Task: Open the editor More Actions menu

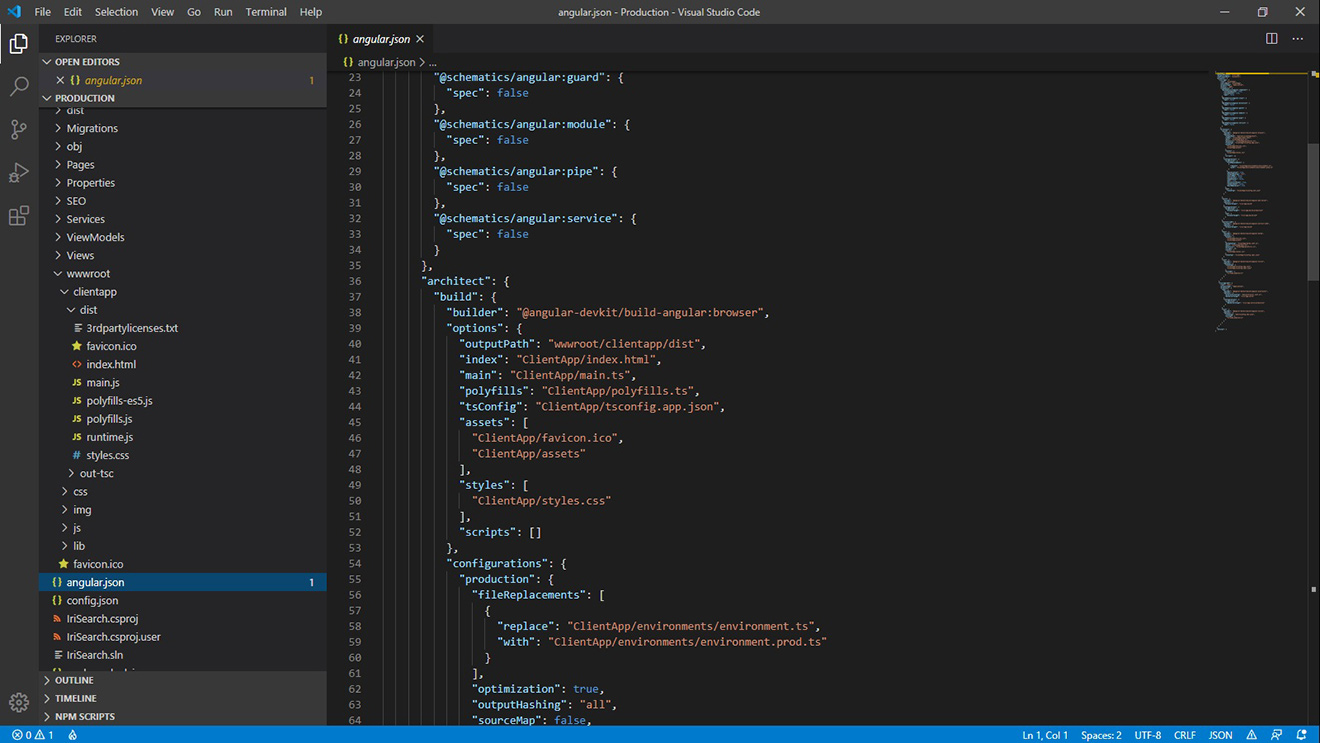Action: [1298, 39]
